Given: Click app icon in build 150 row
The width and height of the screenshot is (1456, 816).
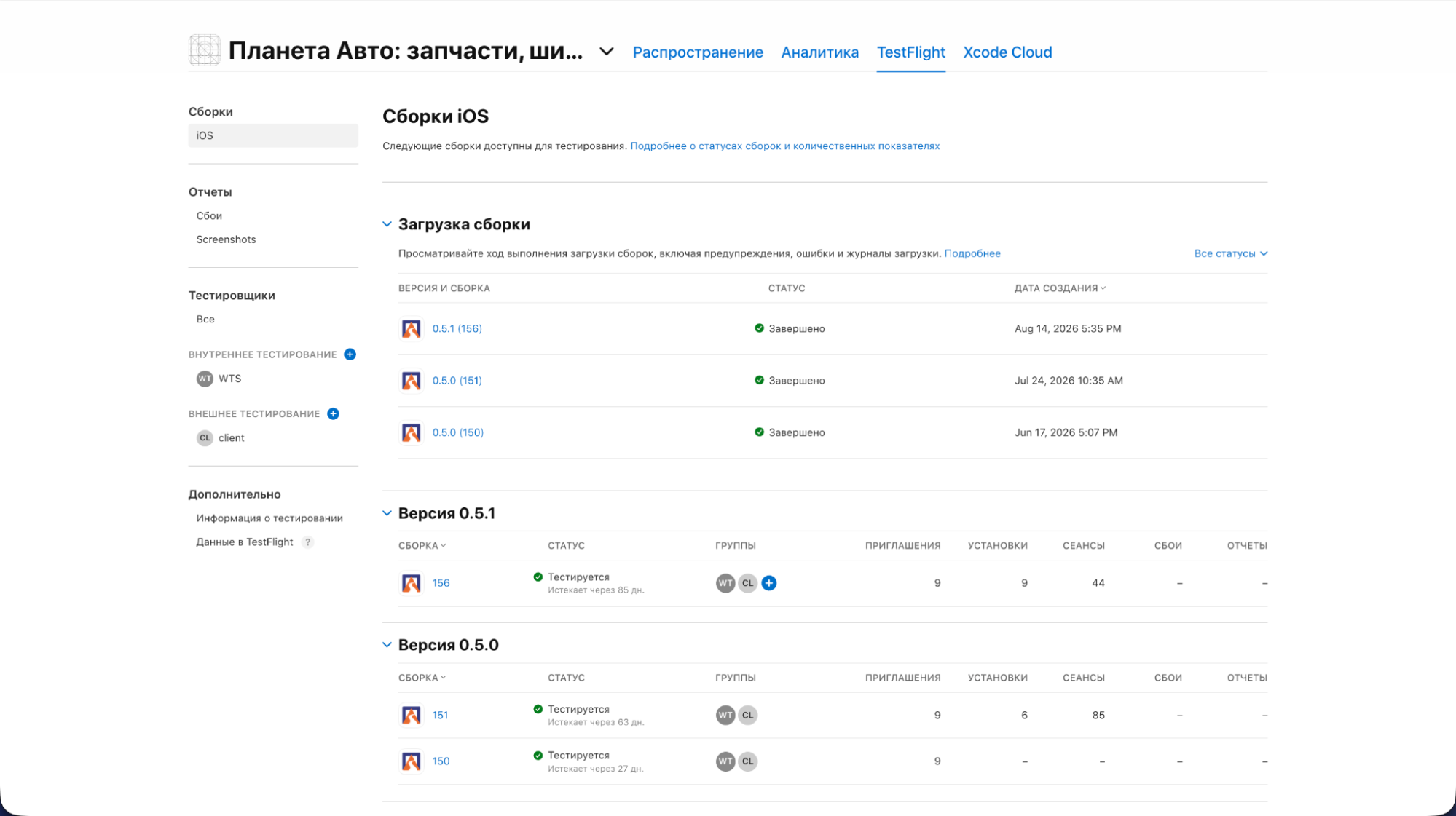Looking at the screenshot, I should (411, 761).
